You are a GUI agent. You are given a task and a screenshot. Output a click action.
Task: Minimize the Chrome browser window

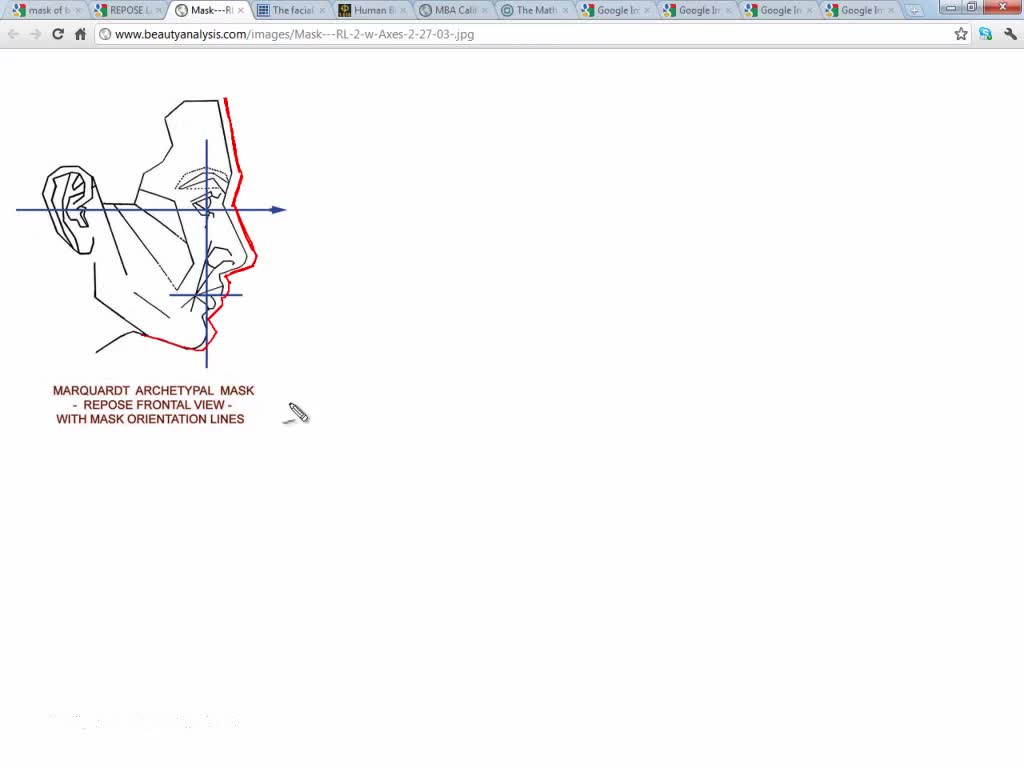pyautogui.click(x=951, y=7)
